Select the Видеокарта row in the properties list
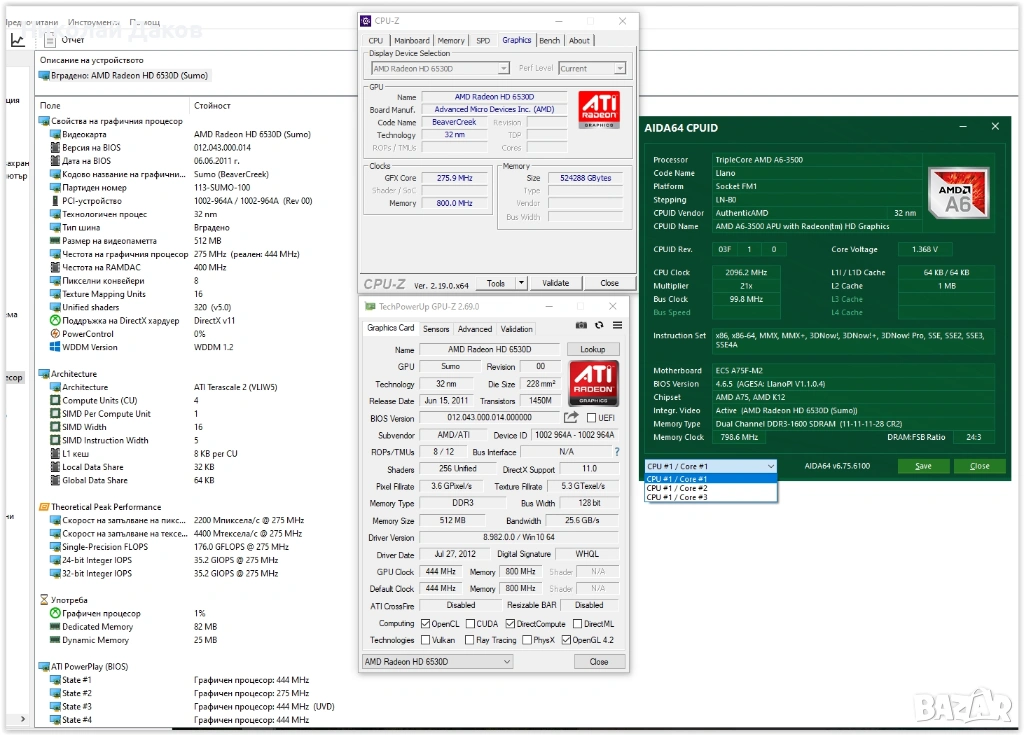Image resolution: width=1024 pixels, height=735 pixels. [x=84, y=134]
